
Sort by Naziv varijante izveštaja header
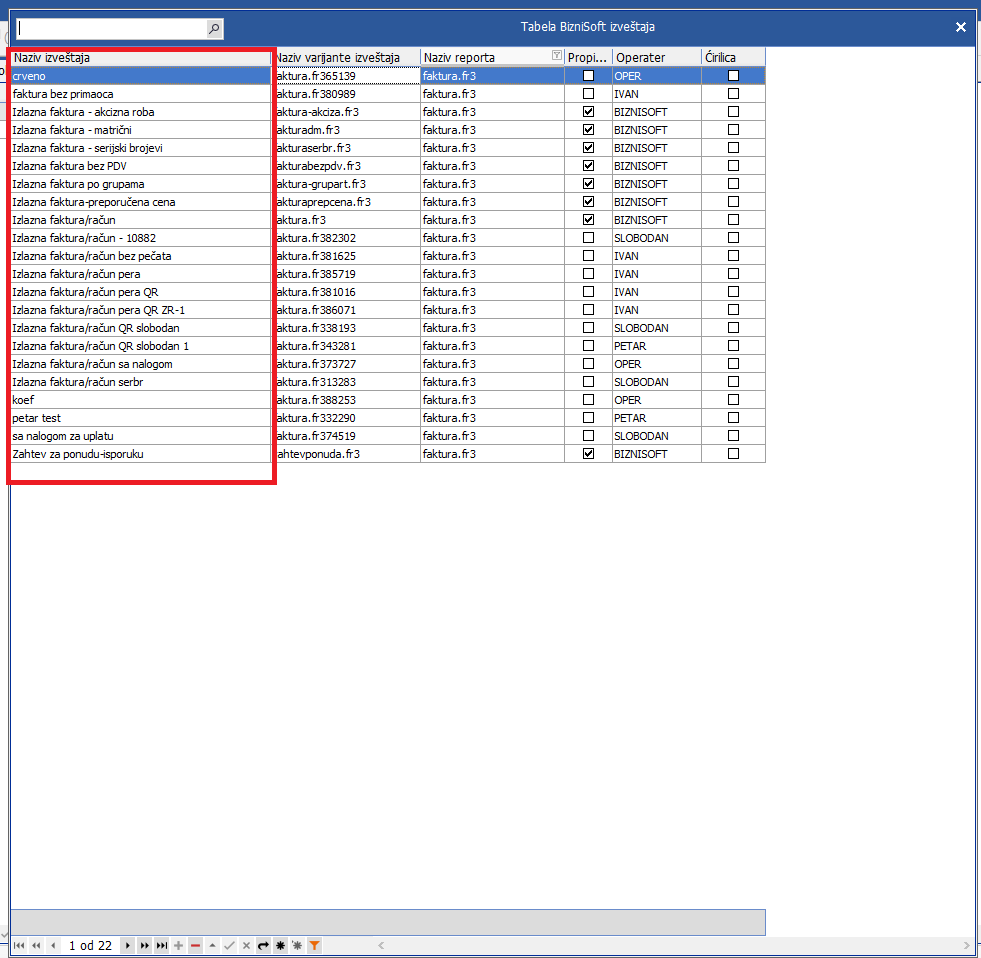345,57
